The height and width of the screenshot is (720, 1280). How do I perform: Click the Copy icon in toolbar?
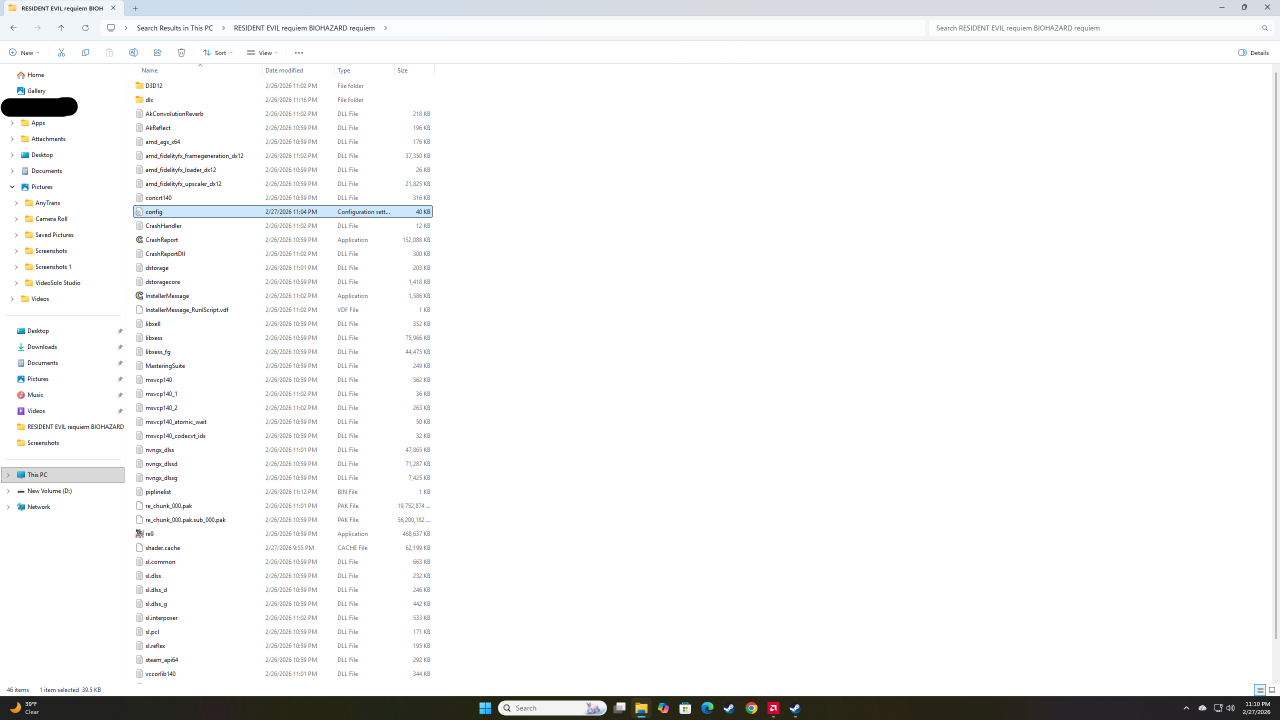point(85,53)
